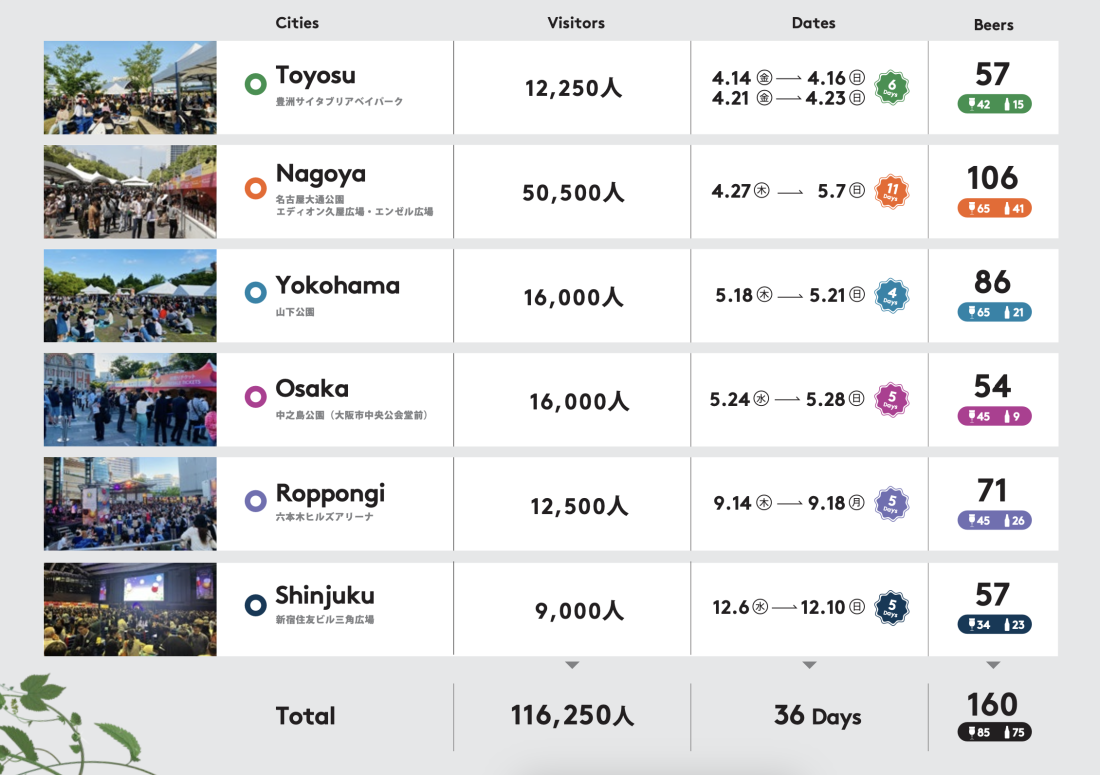Click the orange beer count pill for Nagoya

pos(993,209)
